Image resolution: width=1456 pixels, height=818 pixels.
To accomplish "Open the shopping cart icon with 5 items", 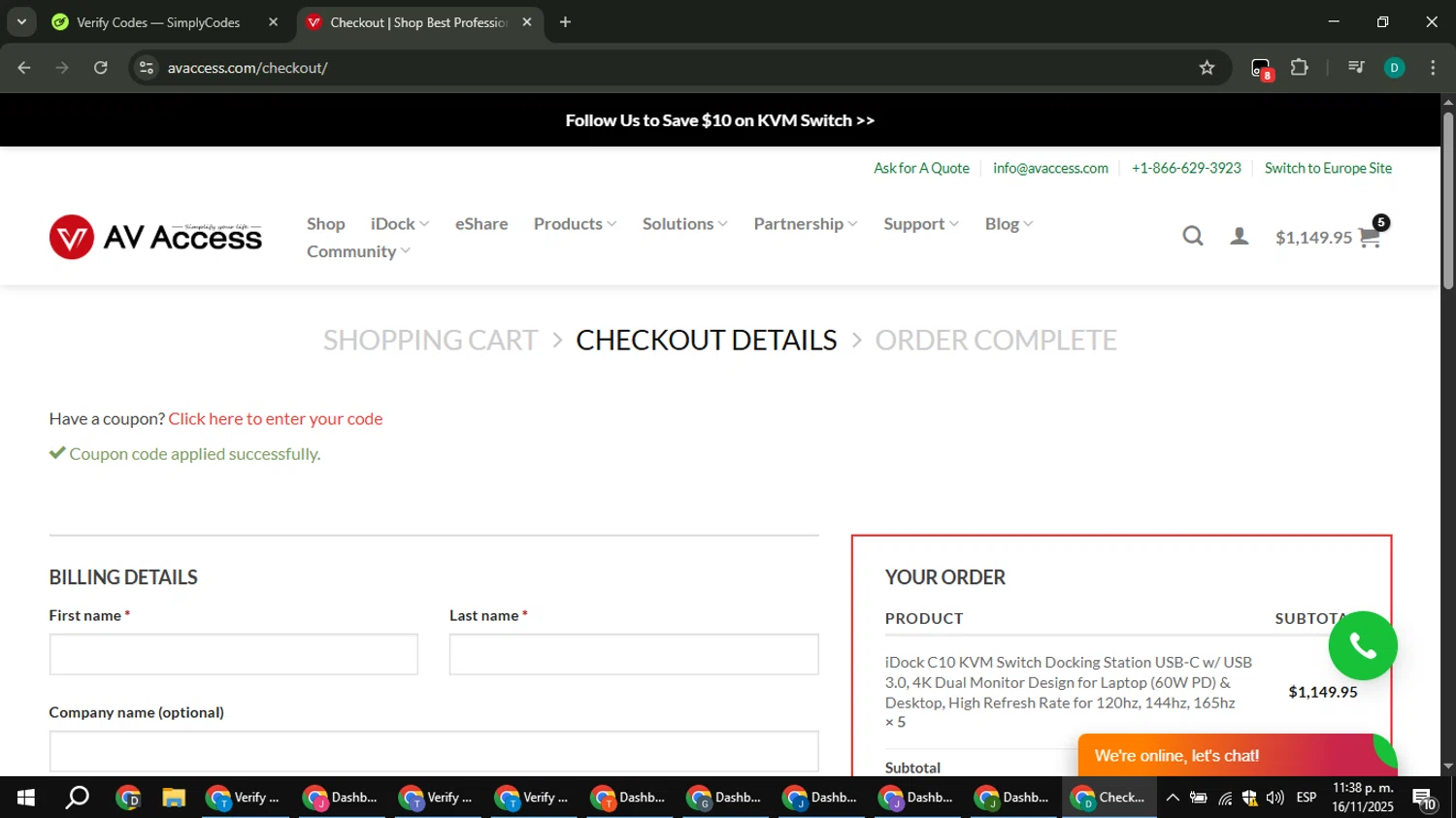I will [x=1371, y=236].
